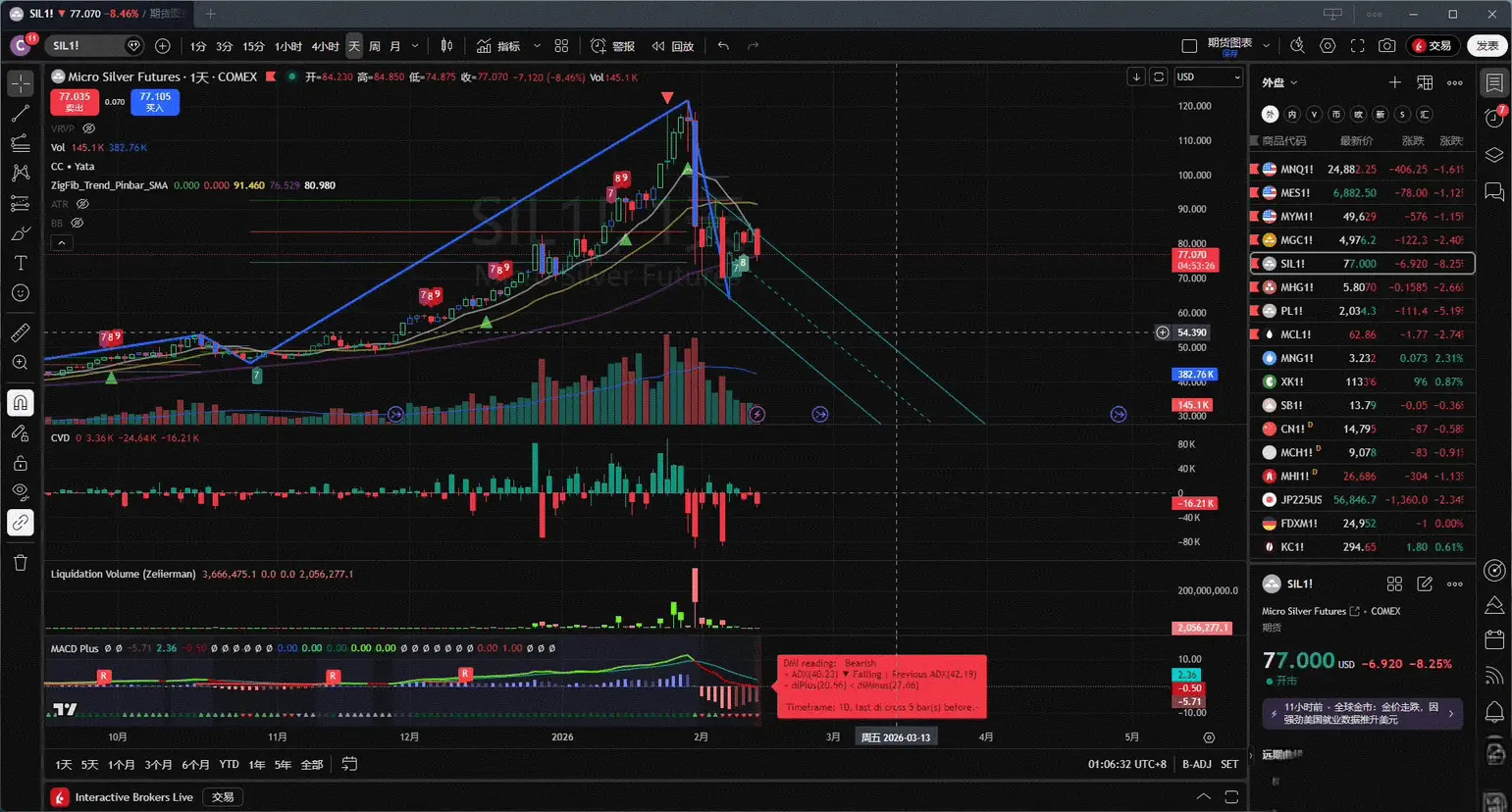Create an alert with 警报 button

[x=613, y=46]
